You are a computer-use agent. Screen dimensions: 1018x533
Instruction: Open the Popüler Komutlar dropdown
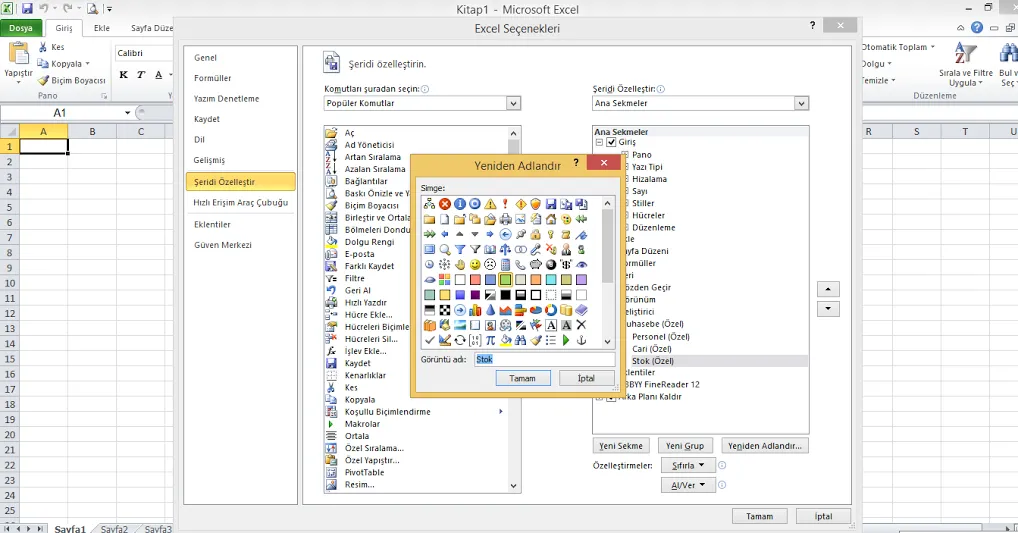pyautogui.click(x=513, y=103)
